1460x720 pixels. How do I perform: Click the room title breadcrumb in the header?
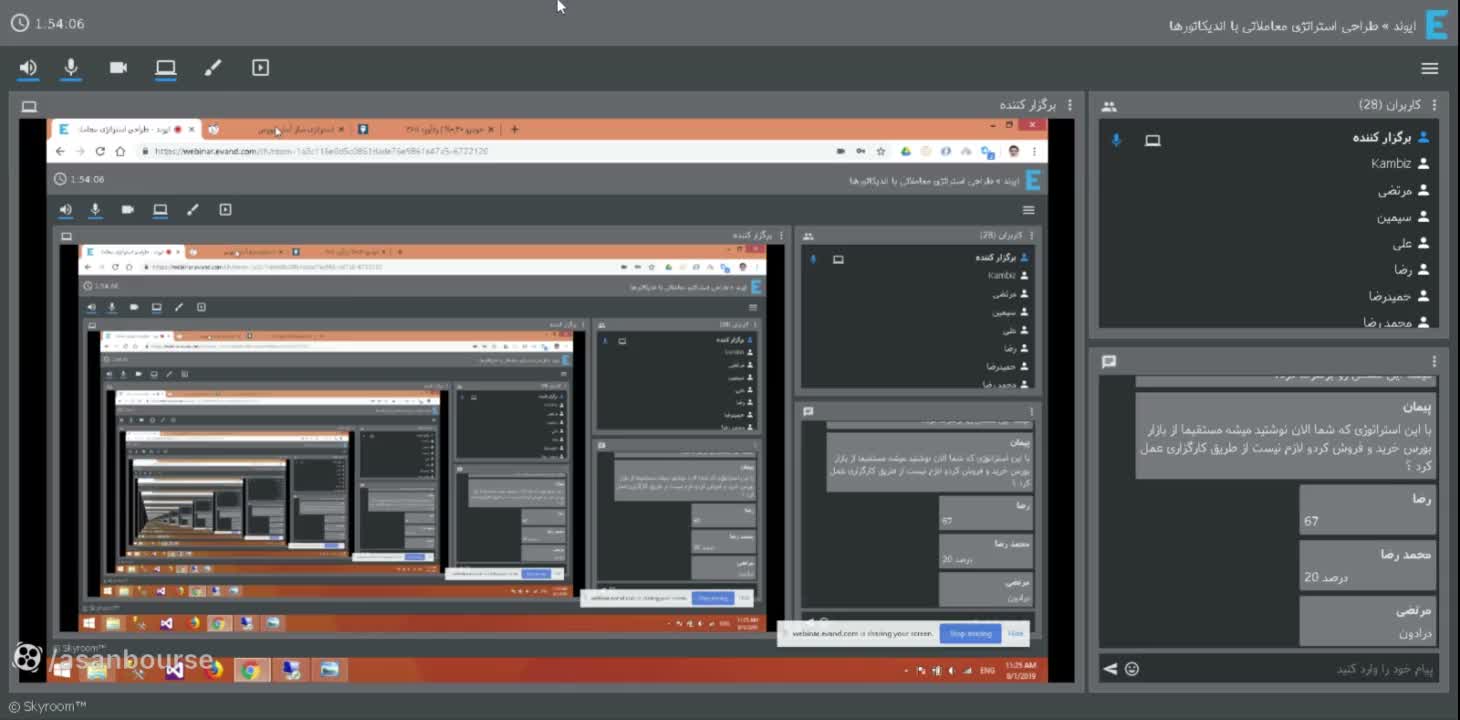click(x=1293, y=25)
